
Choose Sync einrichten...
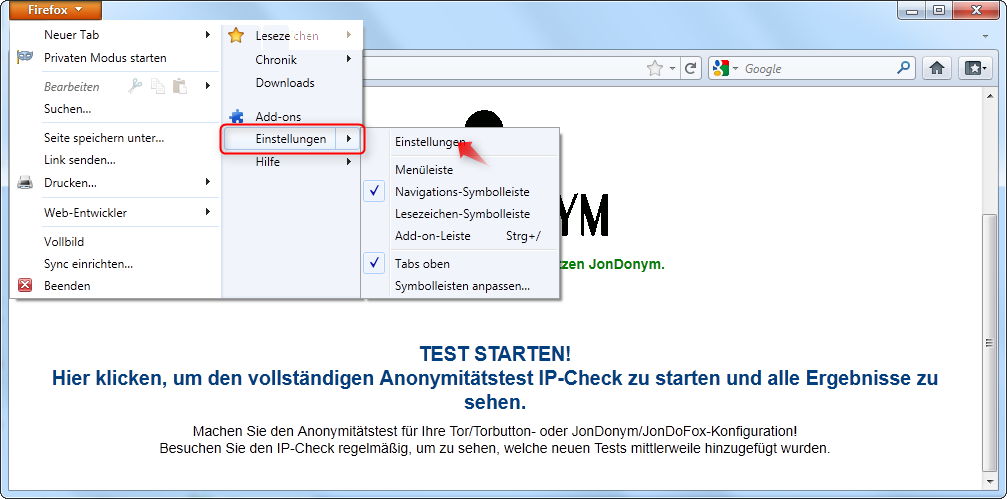pyautogui.click(x=89, y=264)
